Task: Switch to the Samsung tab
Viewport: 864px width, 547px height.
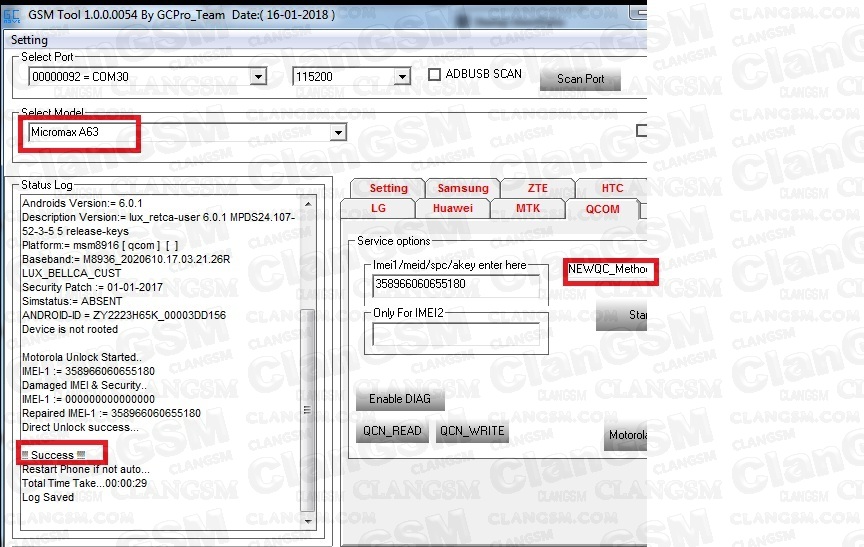Action: tap(463, 188)
